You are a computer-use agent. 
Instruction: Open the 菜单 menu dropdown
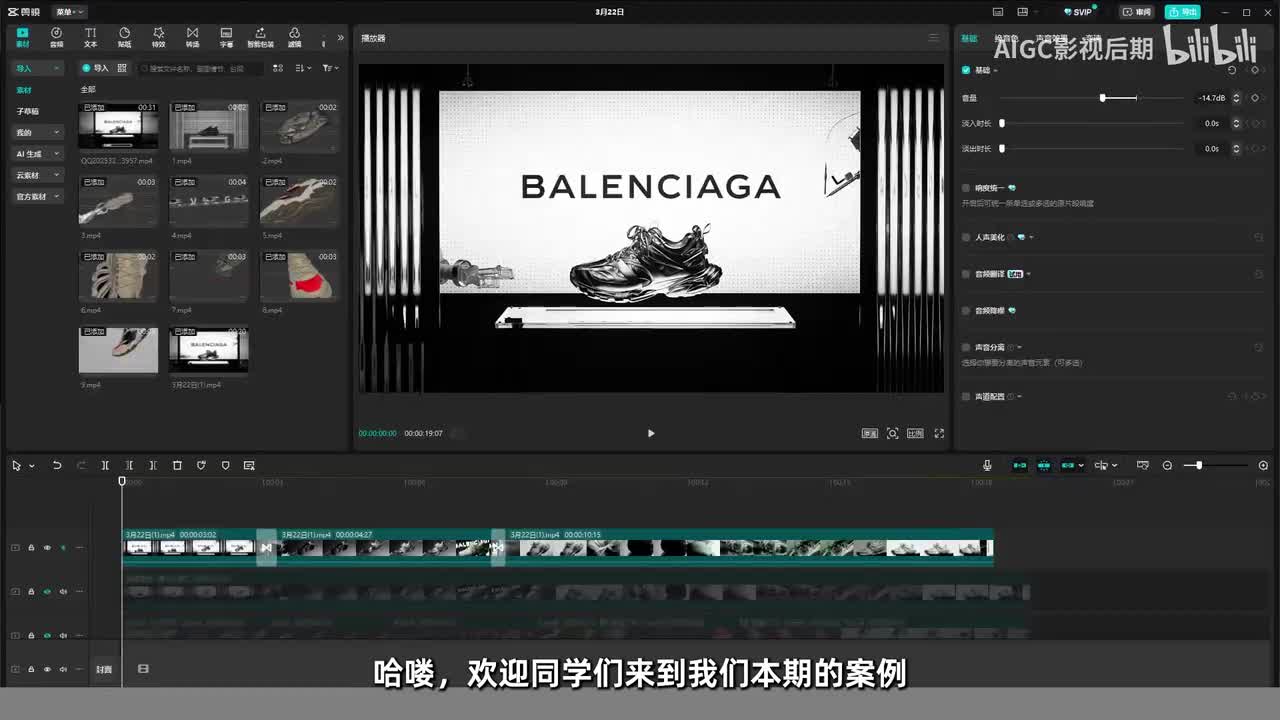pyautogui.click(x=69, y=12)
